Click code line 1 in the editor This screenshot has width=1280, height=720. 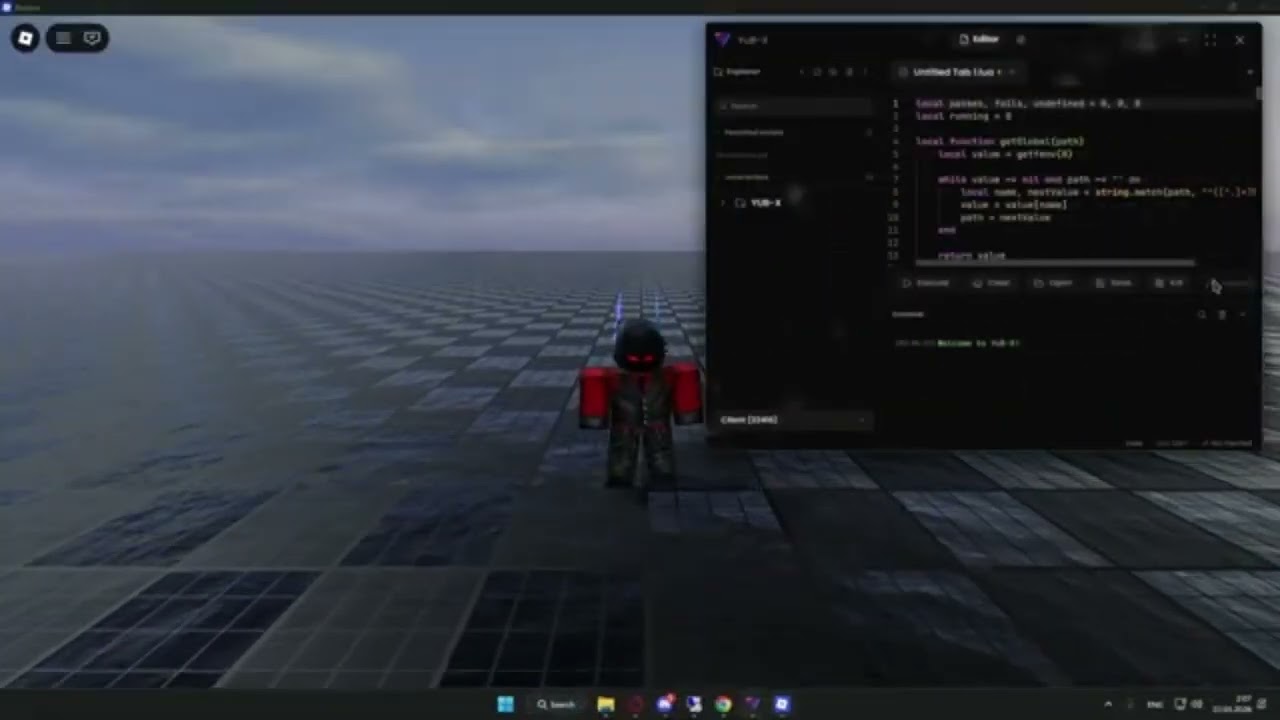coord(1028,103)
